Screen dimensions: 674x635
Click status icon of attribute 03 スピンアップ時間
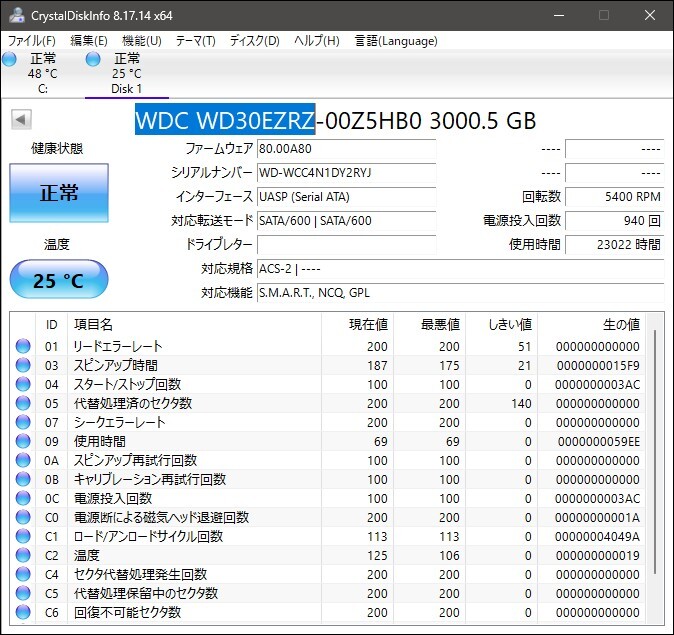click(23, 365)
